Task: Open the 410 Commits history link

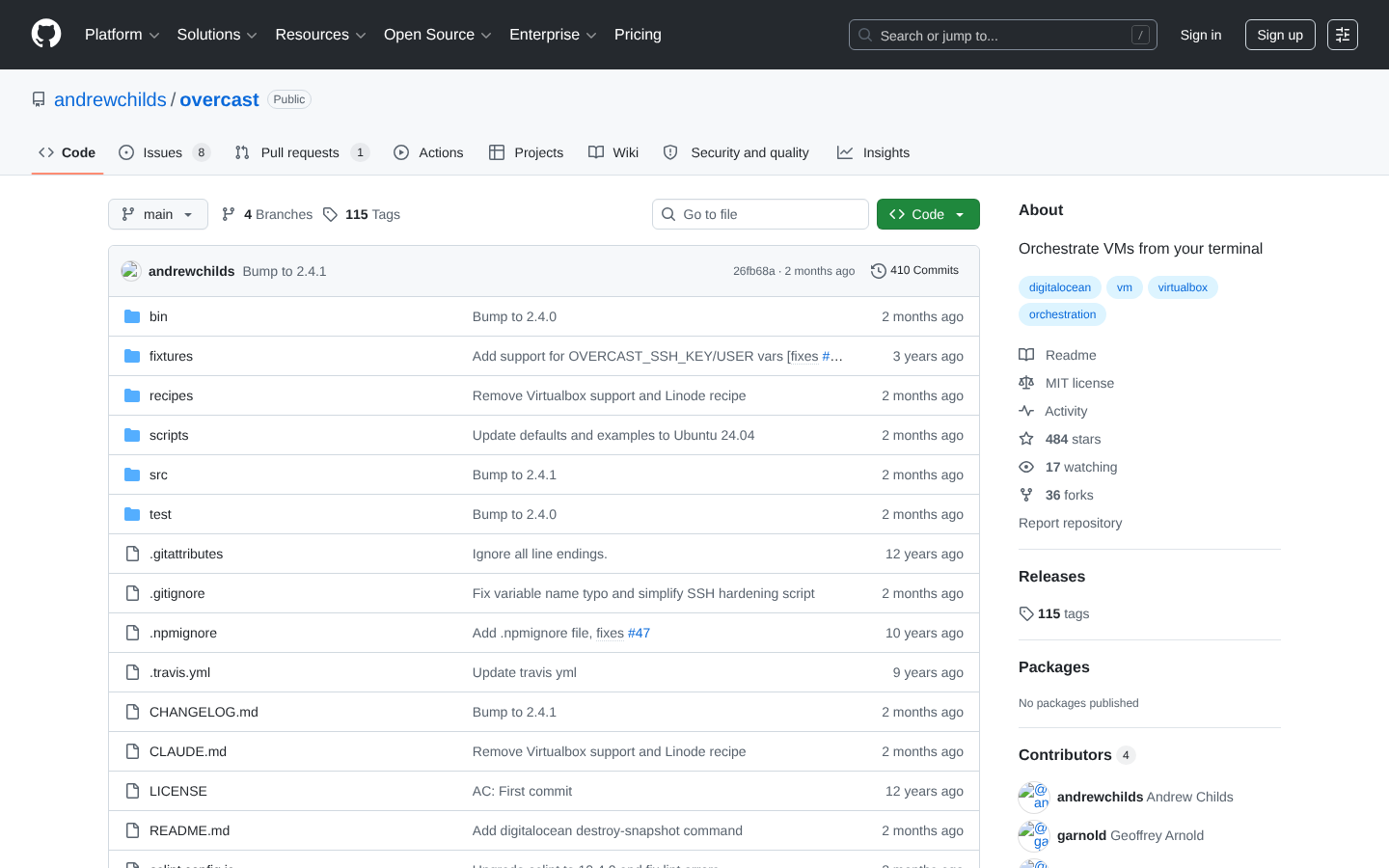Action: [914, 271]
